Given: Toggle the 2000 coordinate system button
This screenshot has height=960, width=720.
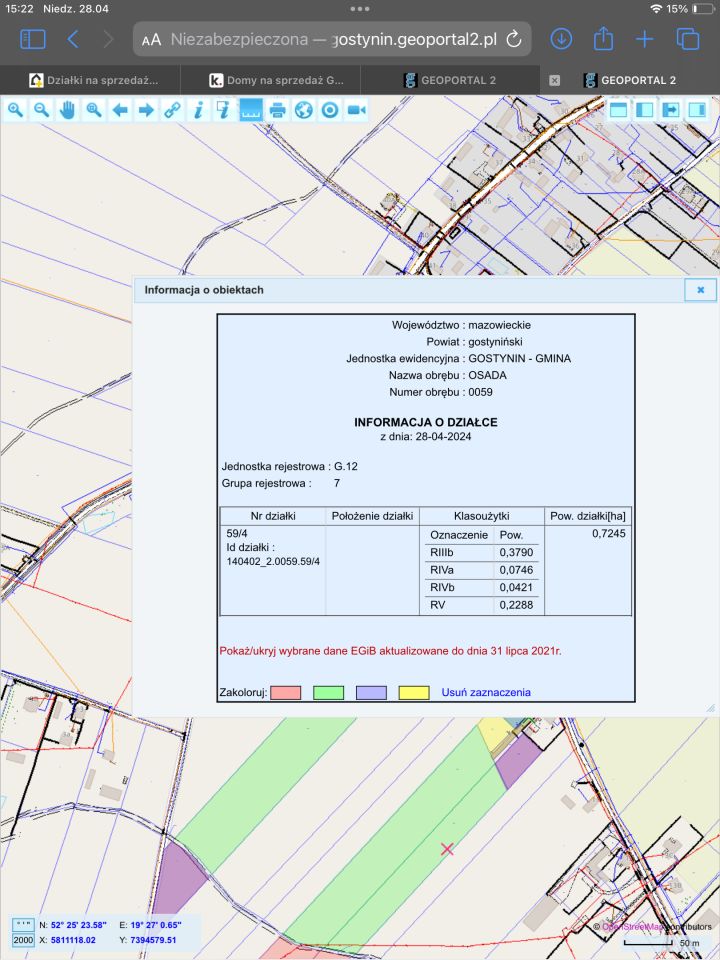Looking at the screenshot, I should (22, 941).
